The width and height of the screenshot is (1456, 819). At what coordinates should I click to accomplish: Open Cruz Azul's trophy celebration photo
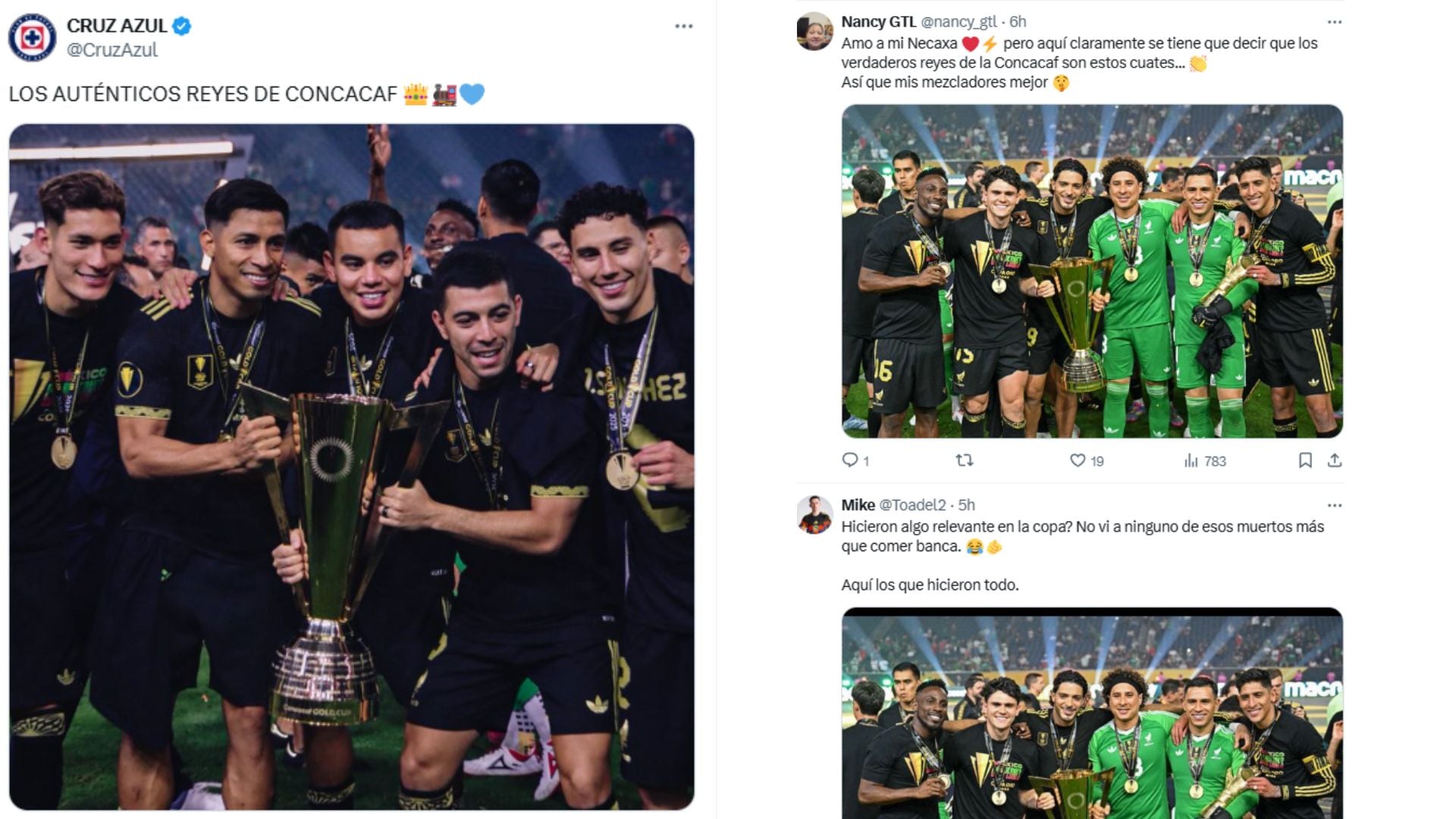click(x=352, y=466)
